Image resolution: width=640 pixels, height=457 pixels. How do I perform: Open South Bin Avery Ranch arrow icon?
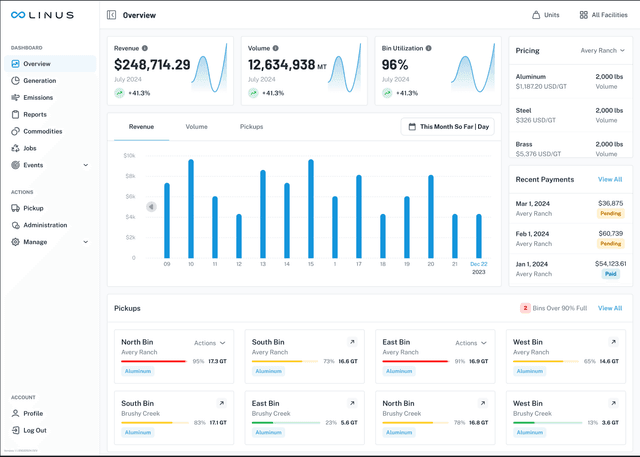pyautogui.click(x=352, y=343)
